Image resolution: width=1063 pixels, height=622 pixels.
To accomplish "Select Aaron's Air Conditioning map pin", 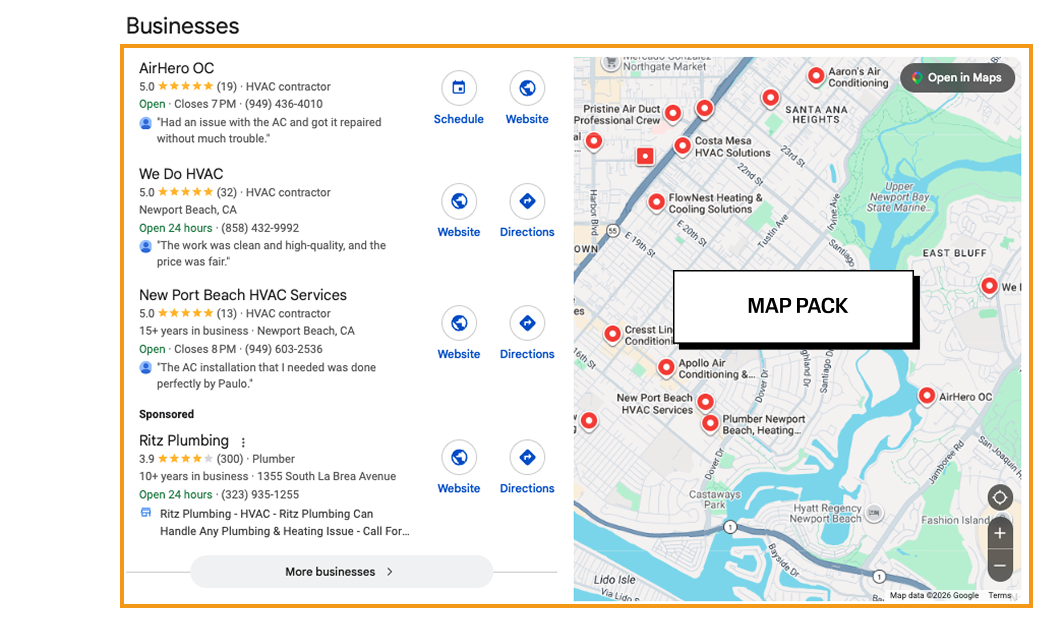I will pyautogui.click(x=816, y=75).
